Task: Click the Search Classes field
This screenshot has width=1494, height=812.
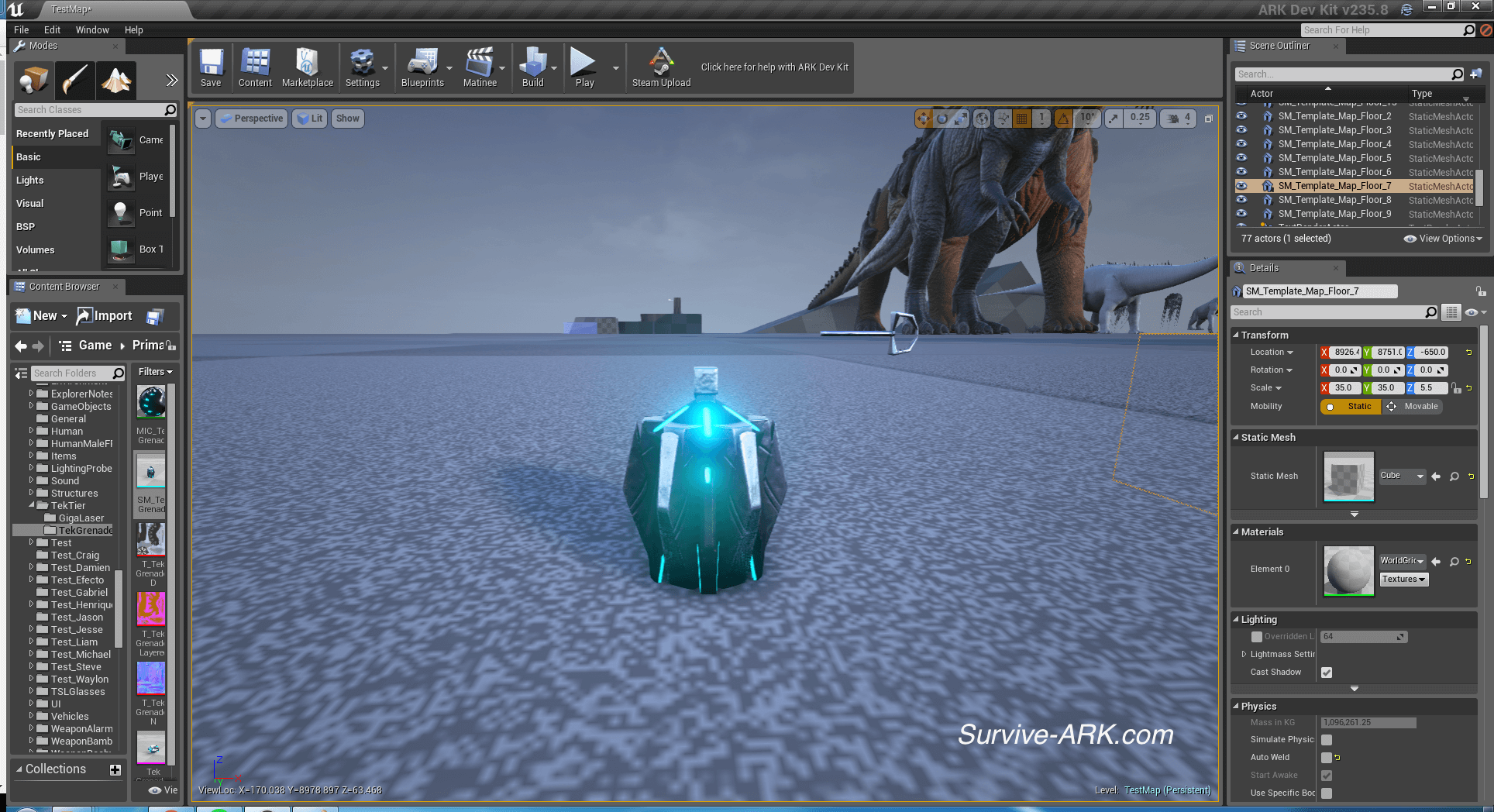Action: (95, 110)
